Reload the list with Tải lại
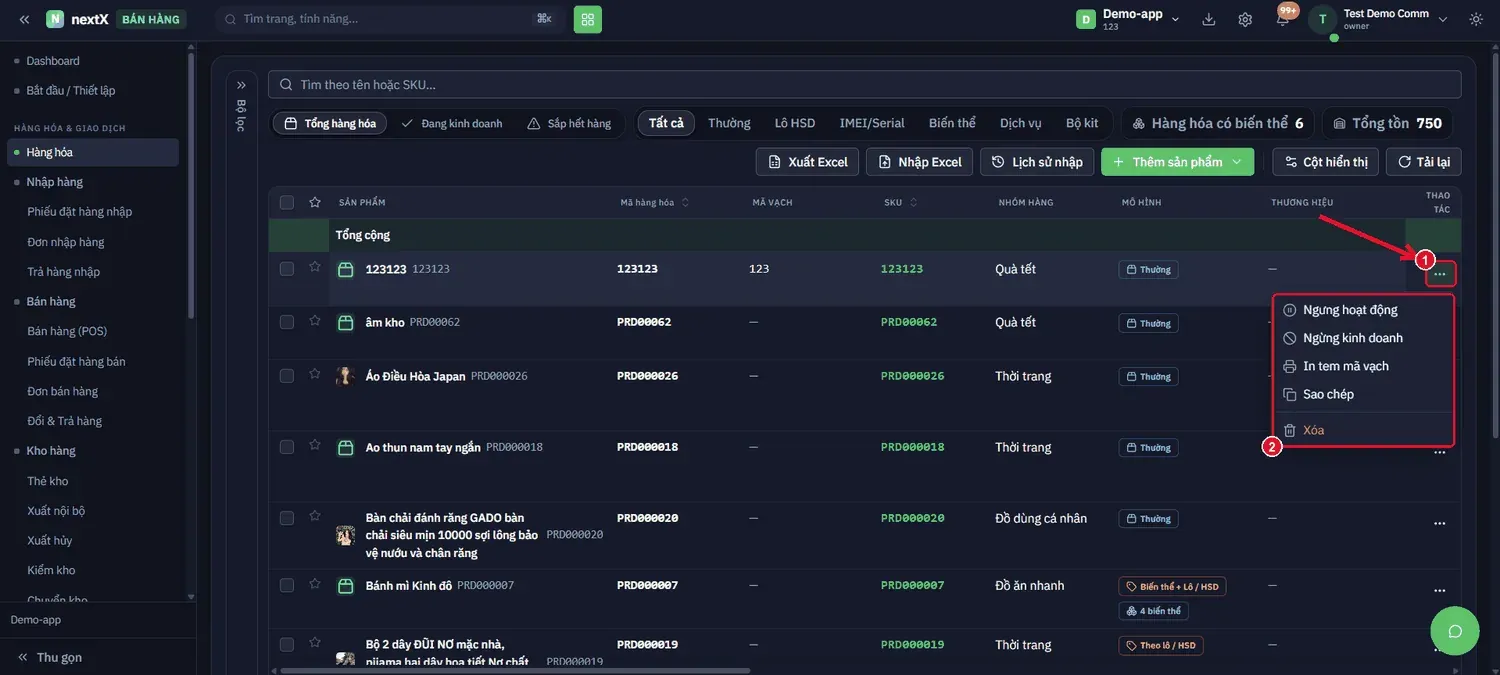Viewport: 1500px width, 675px height. pos(1424,162)
